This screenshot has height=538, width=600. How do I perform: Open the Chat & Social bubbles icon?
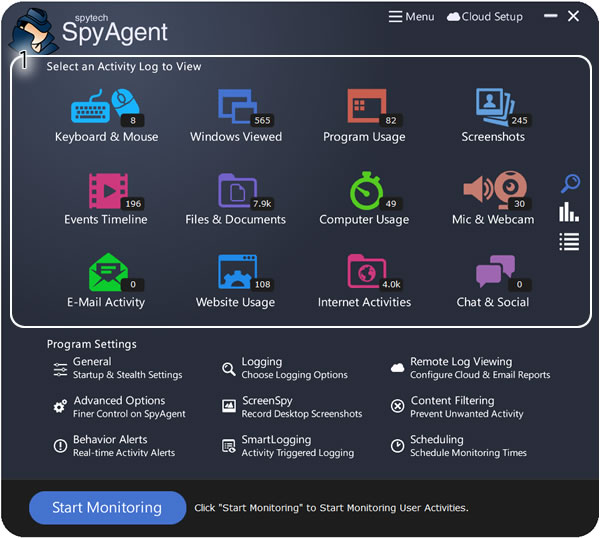tap(495, 271)
